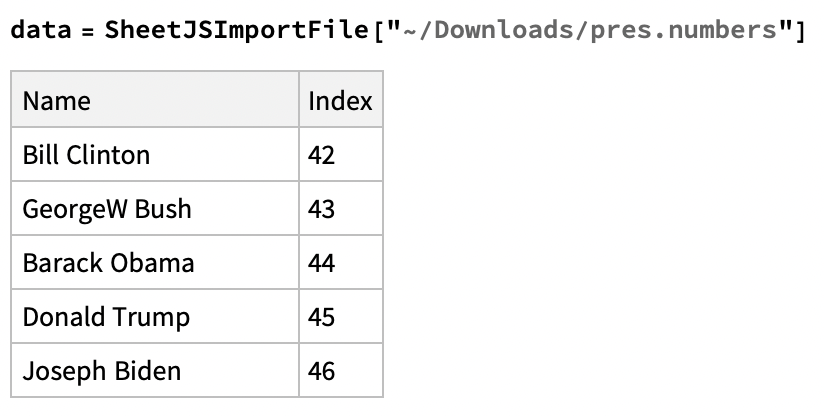The width and height of the screenshot is (824, 416).
Task: Select the GeorgeW Bush cell
Action: 107,209
